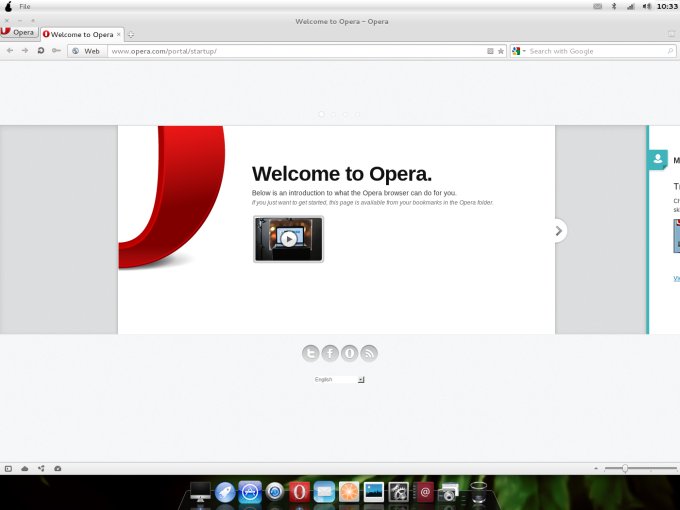This screenshot has width=680, height=510.
Task: Click the search magnifier icon
Action: click(670, 51)
